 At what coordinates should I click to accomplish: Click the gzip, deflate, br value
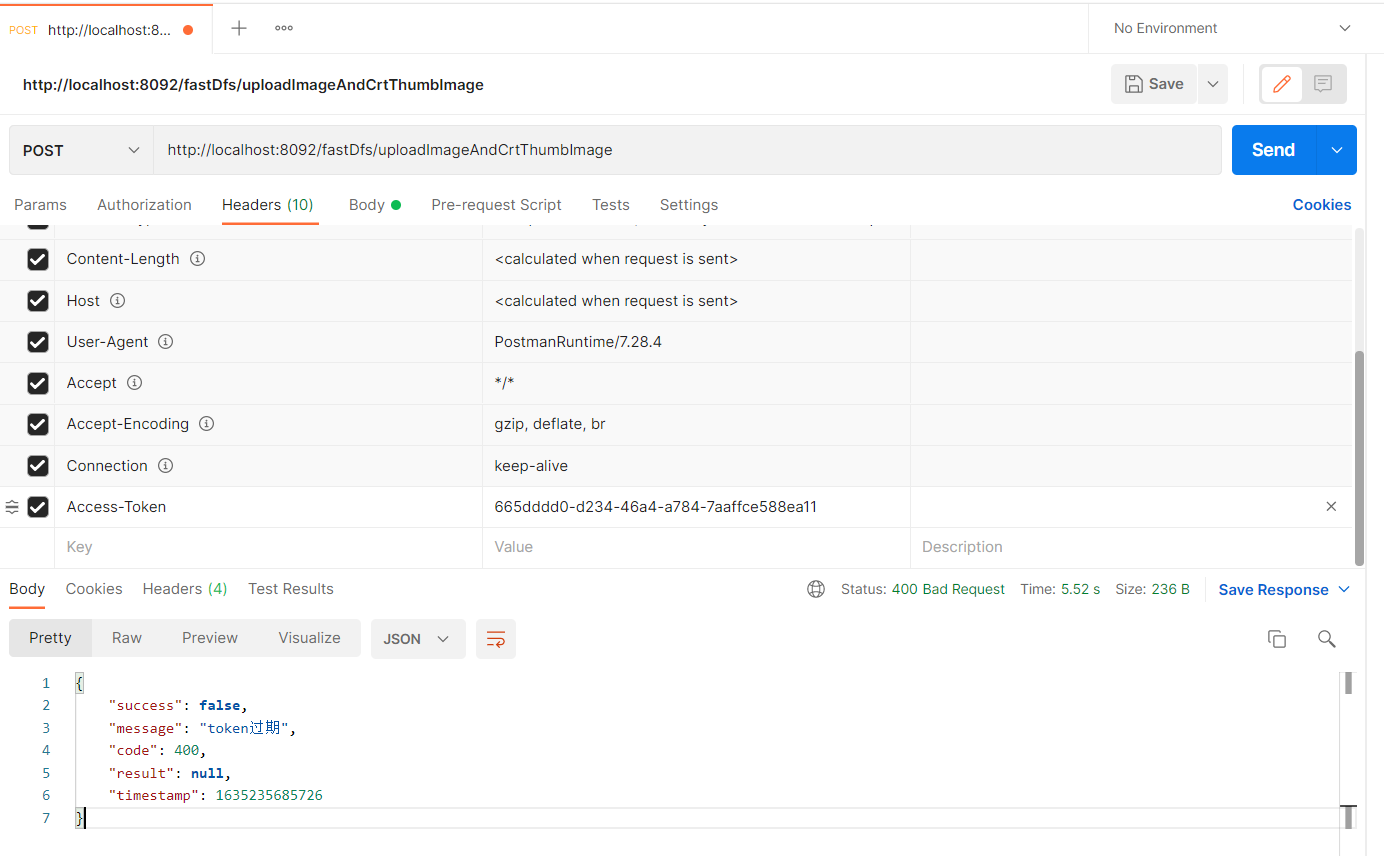click(x=550, y=424)
